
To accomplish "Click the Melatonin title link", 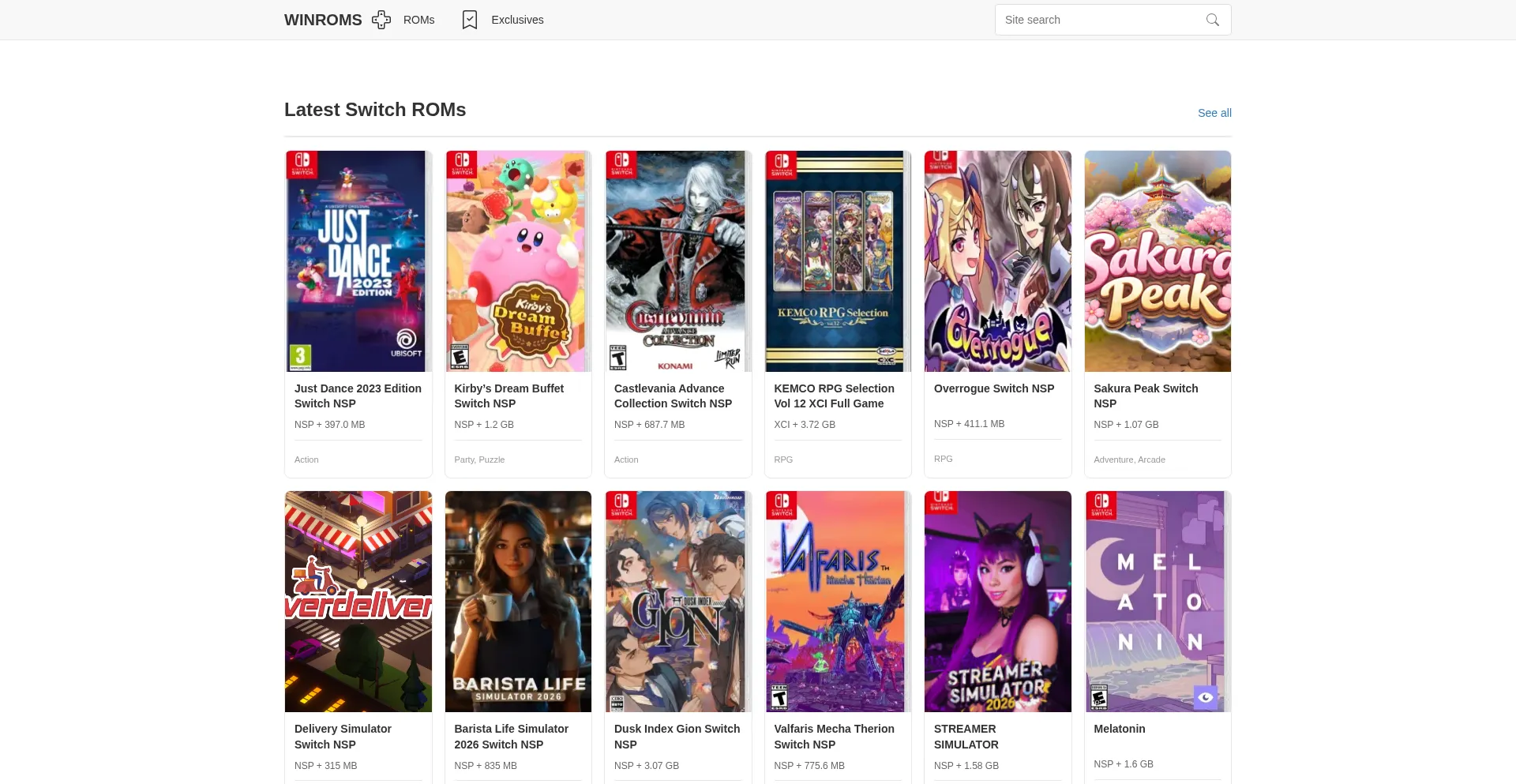I will coord(1120,729).
